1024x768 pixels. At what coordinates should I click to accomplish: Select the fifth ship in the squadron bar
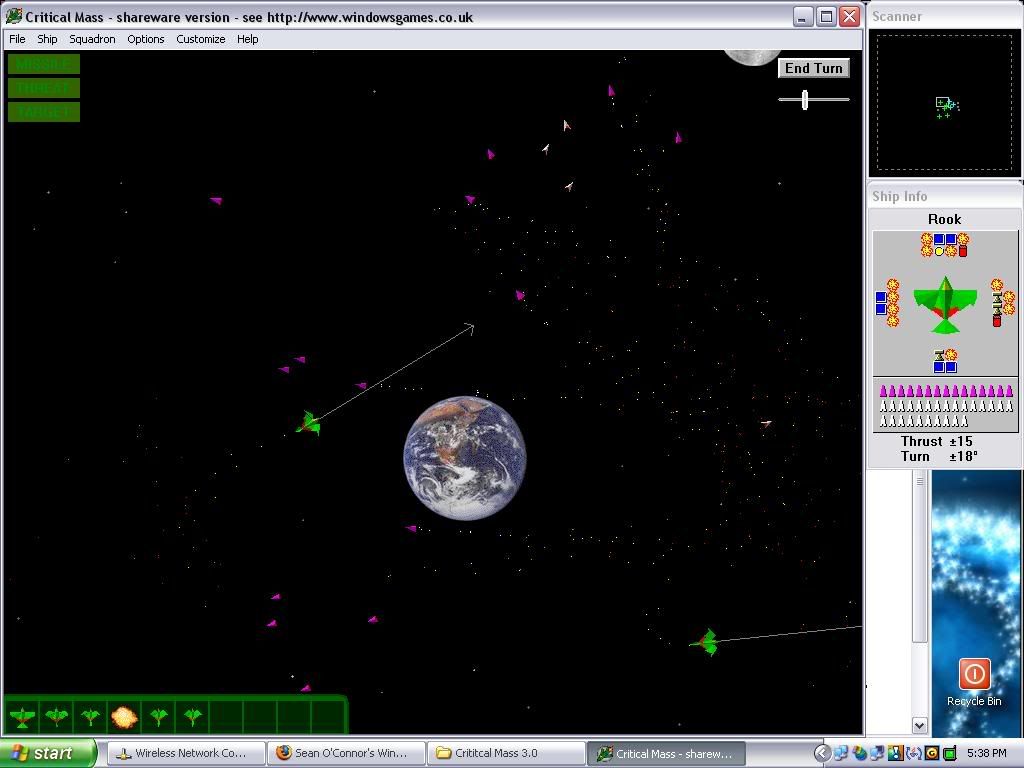pos(158,717)
